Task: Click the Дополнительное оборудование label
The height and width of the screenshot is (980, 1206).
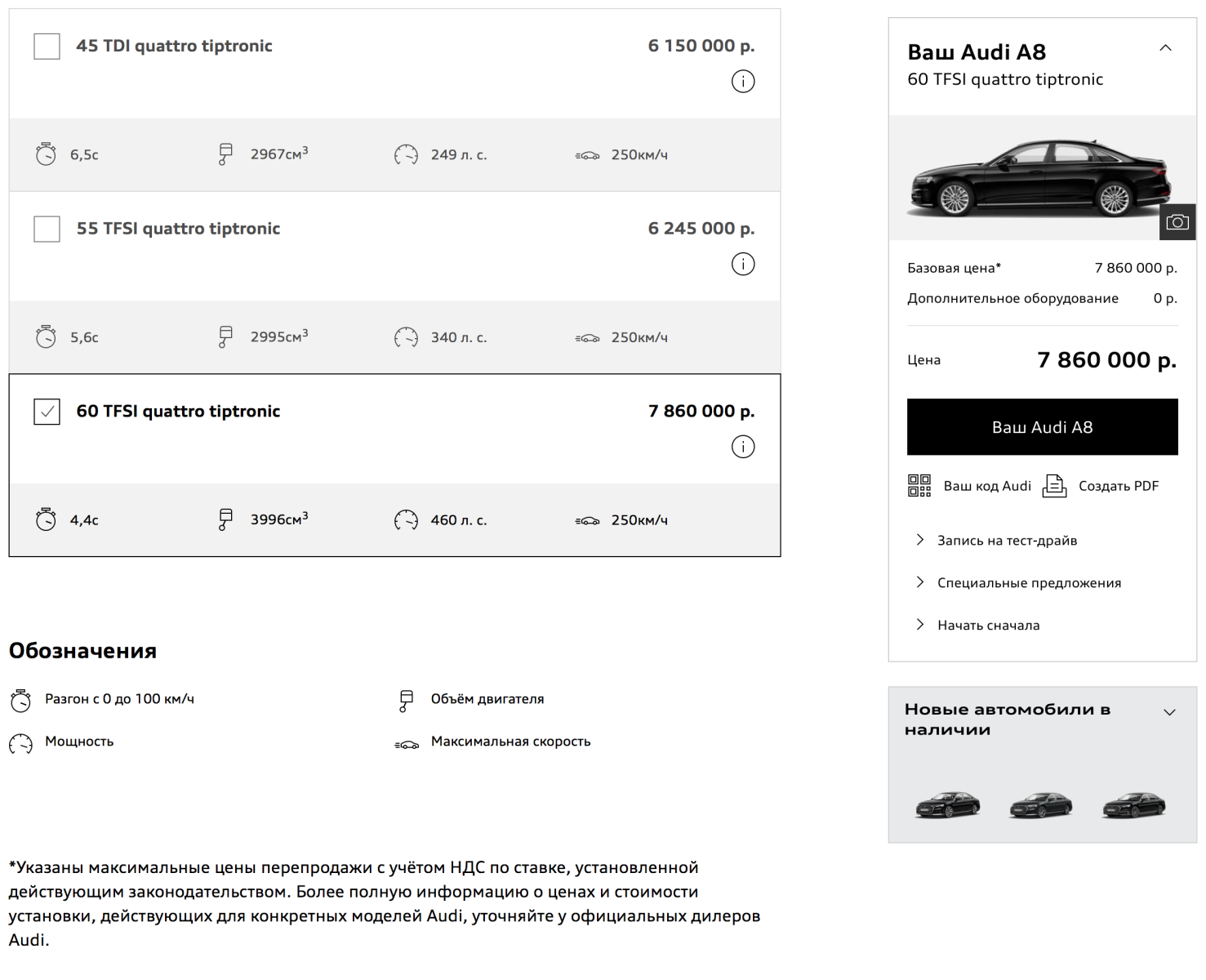Action: coord(1012,298)
